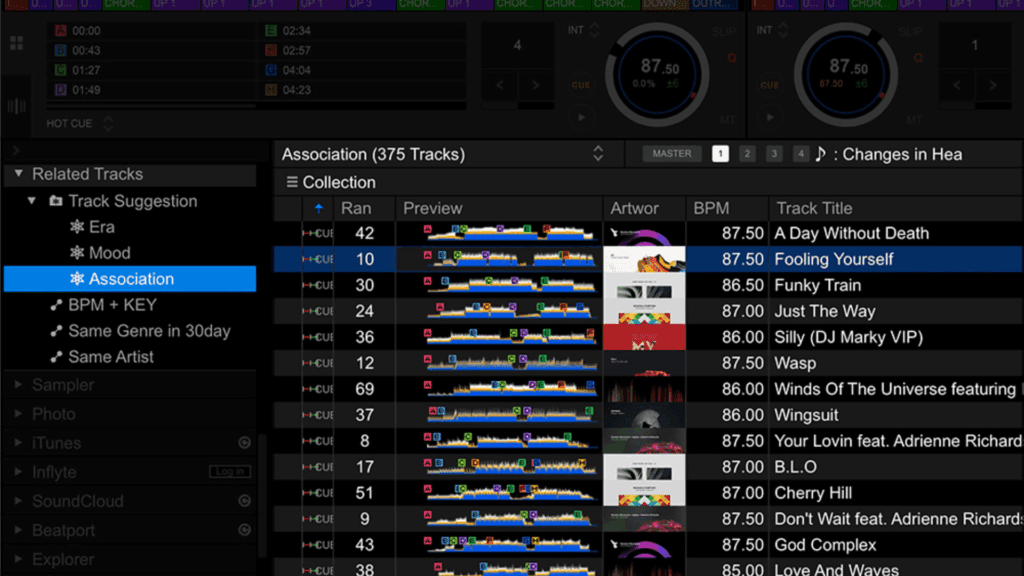Click waveform preview of Fooling Yourself
Viewport: 1024px width, 576px height.
point(500,259)
